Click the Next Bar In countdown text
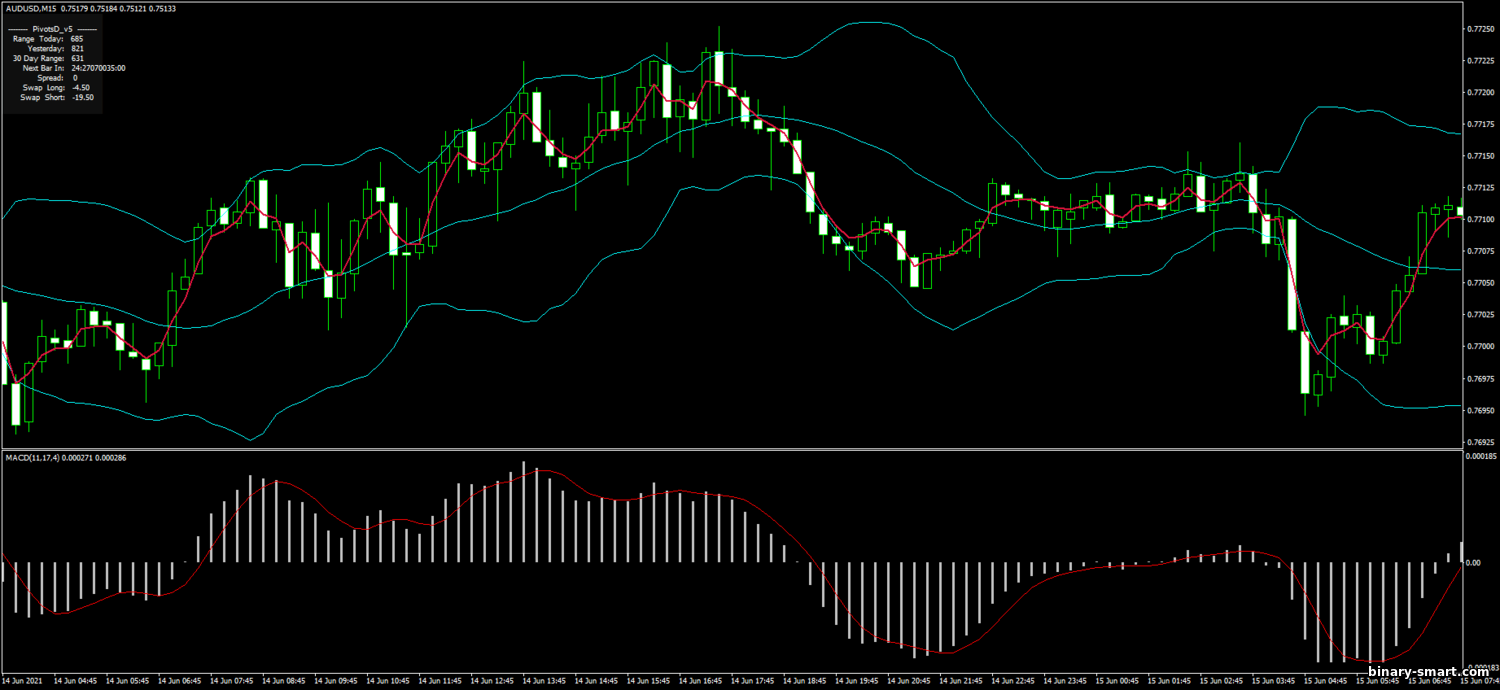Screen dimensions: 1500x690 (x=98, y=68)
